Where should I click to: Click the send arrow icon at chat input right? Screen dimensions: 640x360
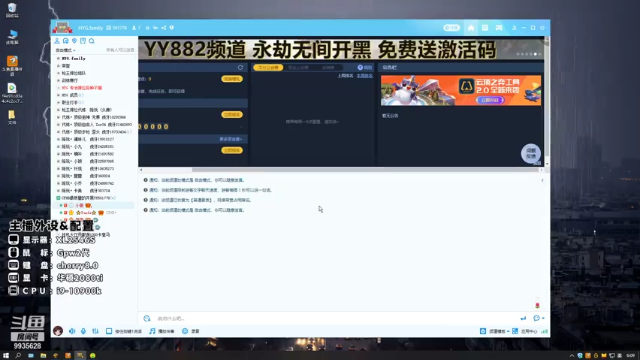tap(523, 318)
